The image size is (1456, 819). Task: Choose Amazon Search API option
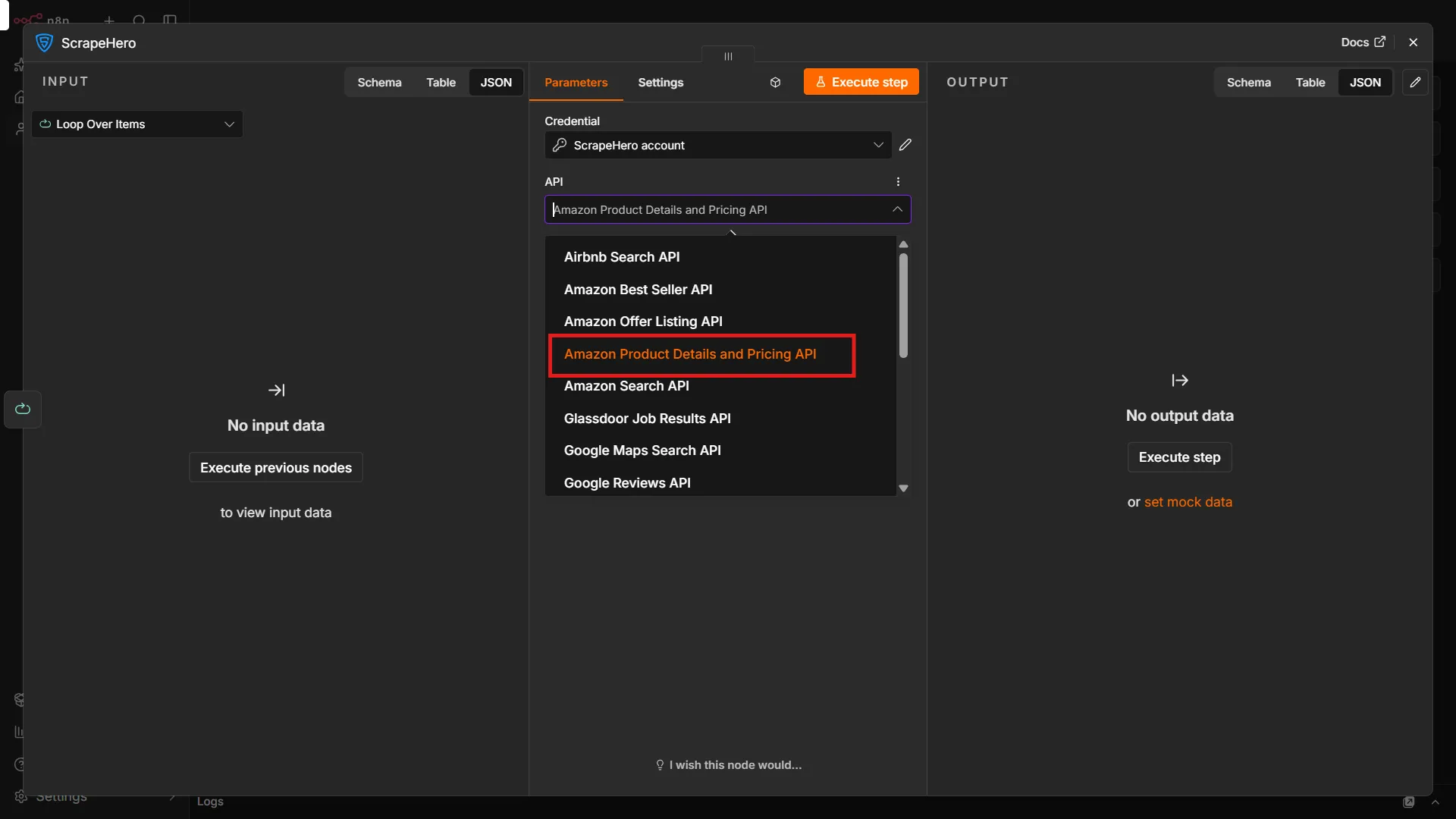(720, 386)
